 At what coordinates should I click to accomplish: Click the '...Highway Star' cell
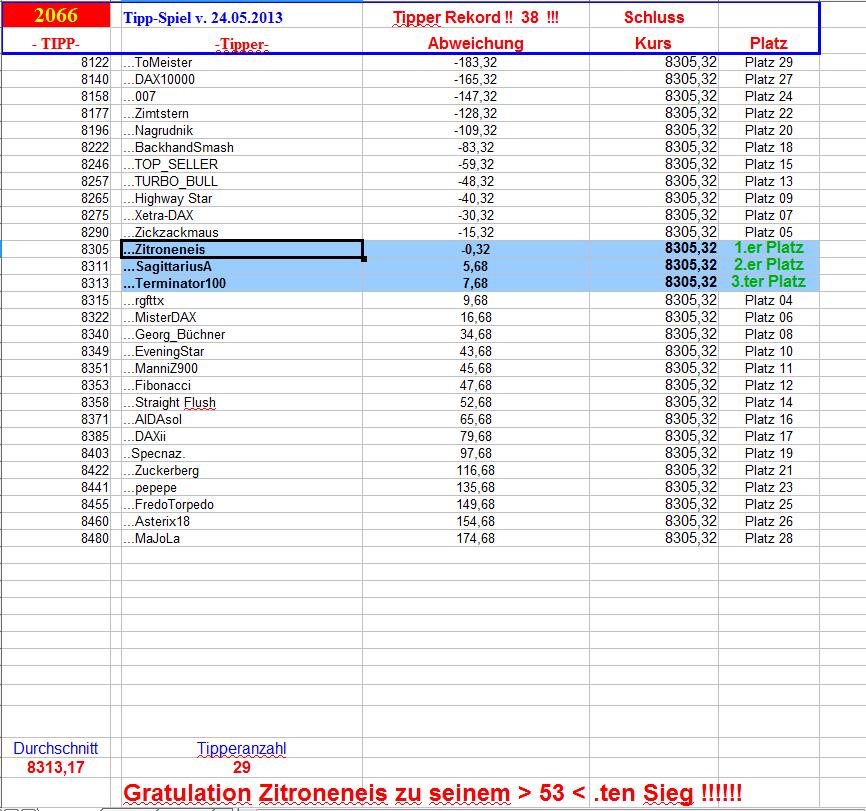pos(242,198)
